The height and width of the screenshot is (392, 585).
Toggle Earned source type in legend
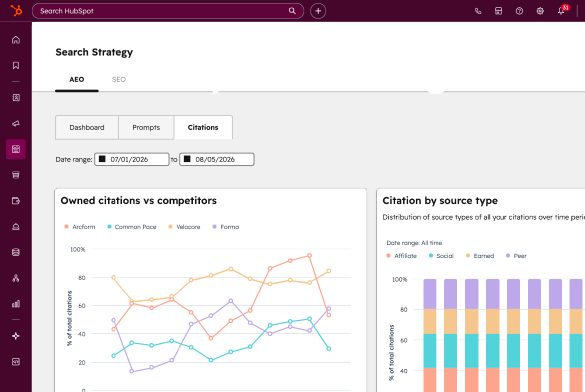[480, 256]
